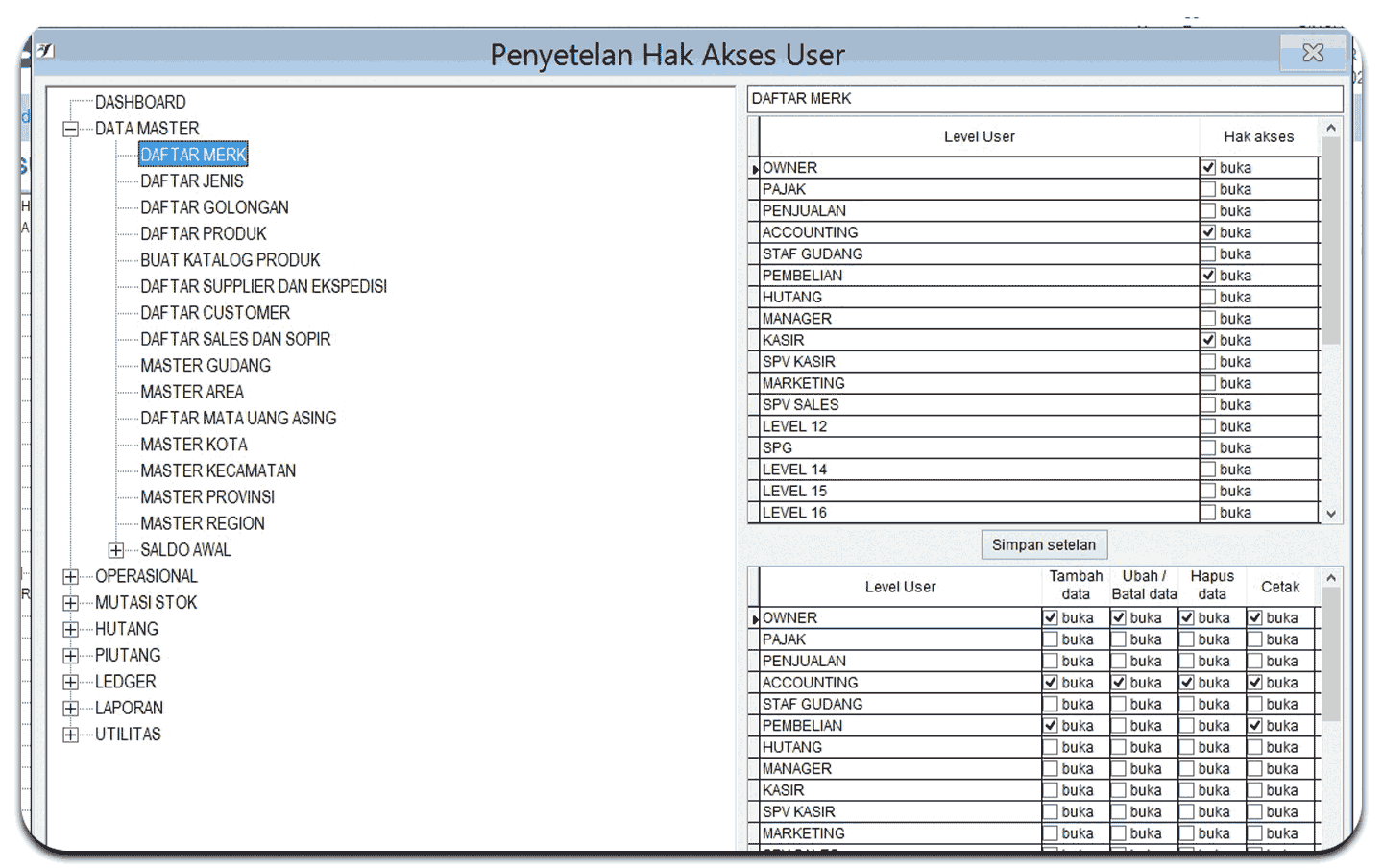Close the Penyetelan Hak Akses User window
This screenshot has width=1383, height=868.
1313,53
